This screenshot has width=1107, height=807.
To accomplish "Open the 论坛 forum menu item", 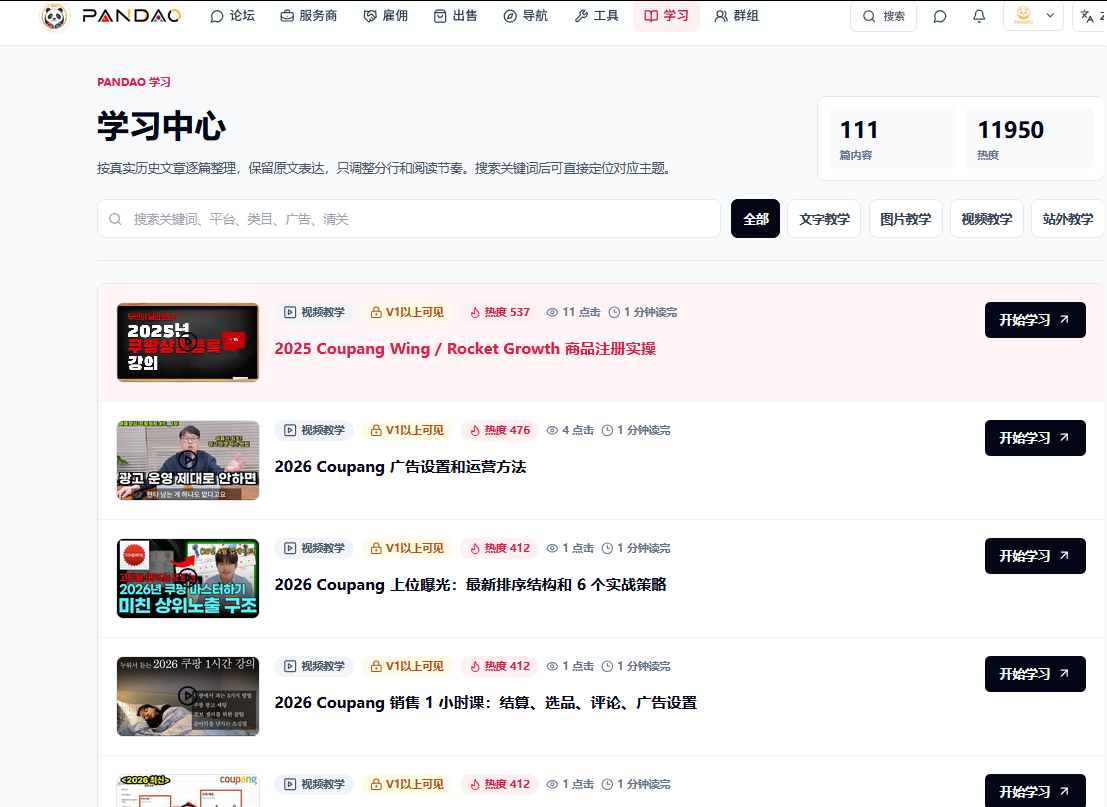I will (232, 16).
